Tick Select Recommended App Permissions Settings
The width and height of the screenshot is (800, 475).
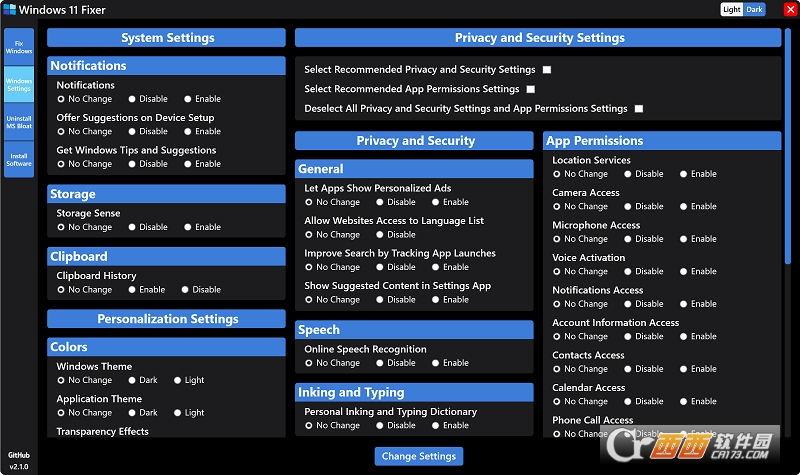click(531, 89)
